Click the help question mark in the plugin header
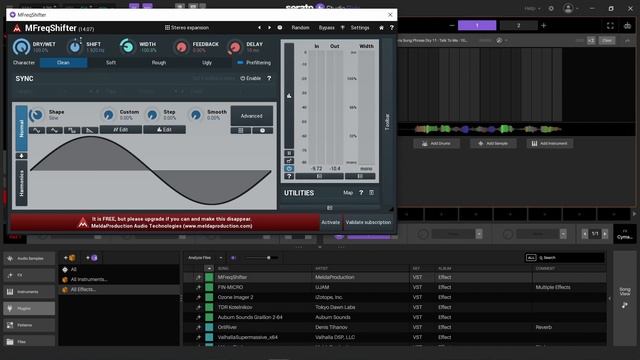Screen dimensions: 640x360 (391, 28)
